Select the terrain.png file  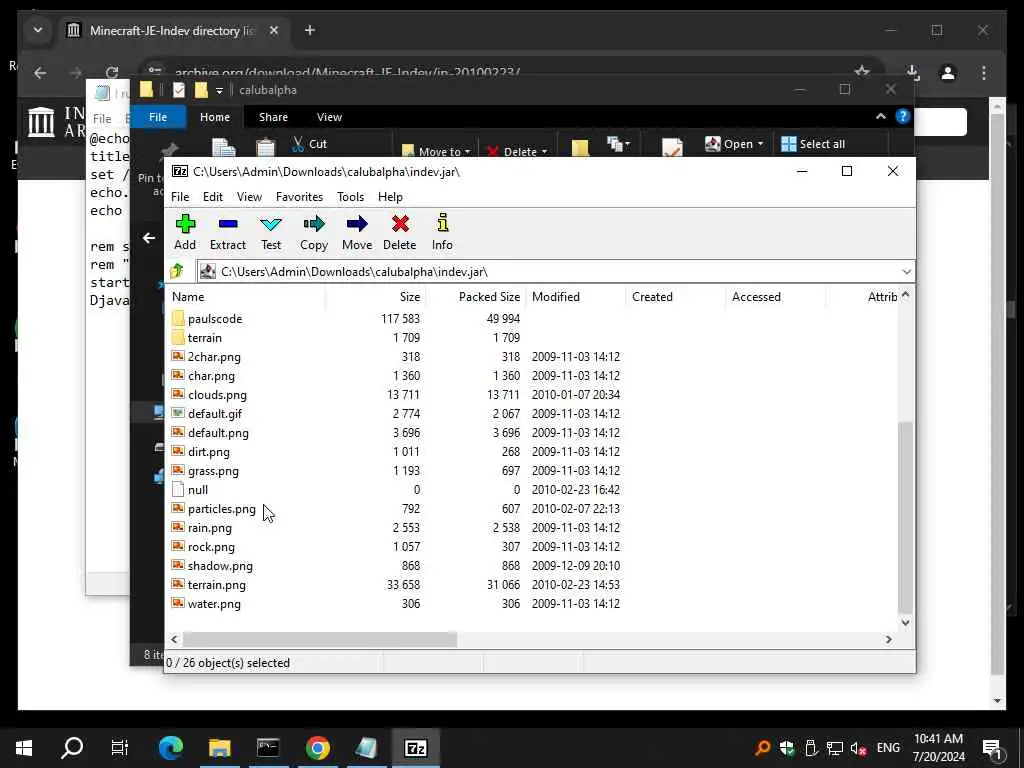[x=217, y=584]
